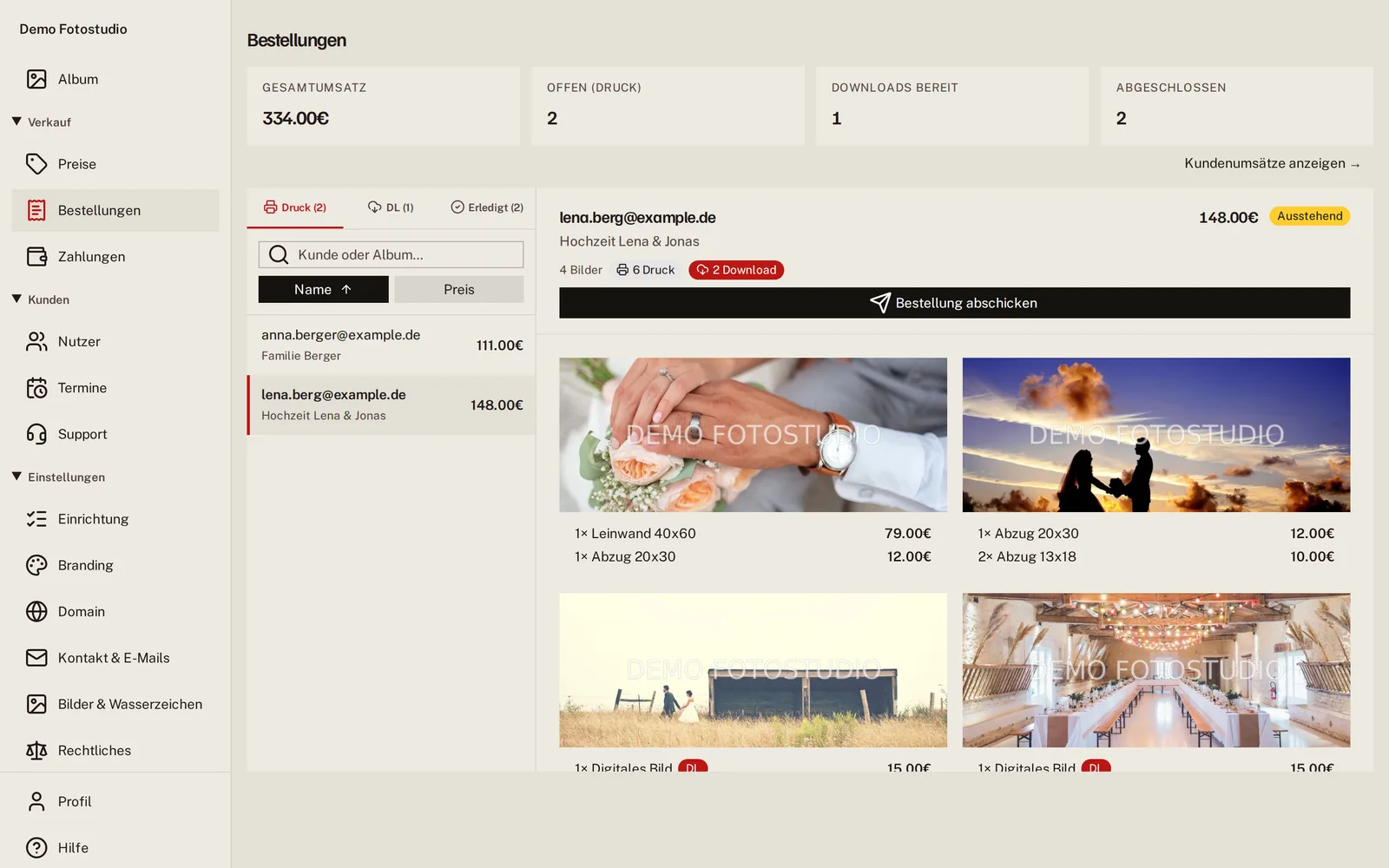Click the Nutzer users icon
The image size is (1389, 868).
[36, 342]
